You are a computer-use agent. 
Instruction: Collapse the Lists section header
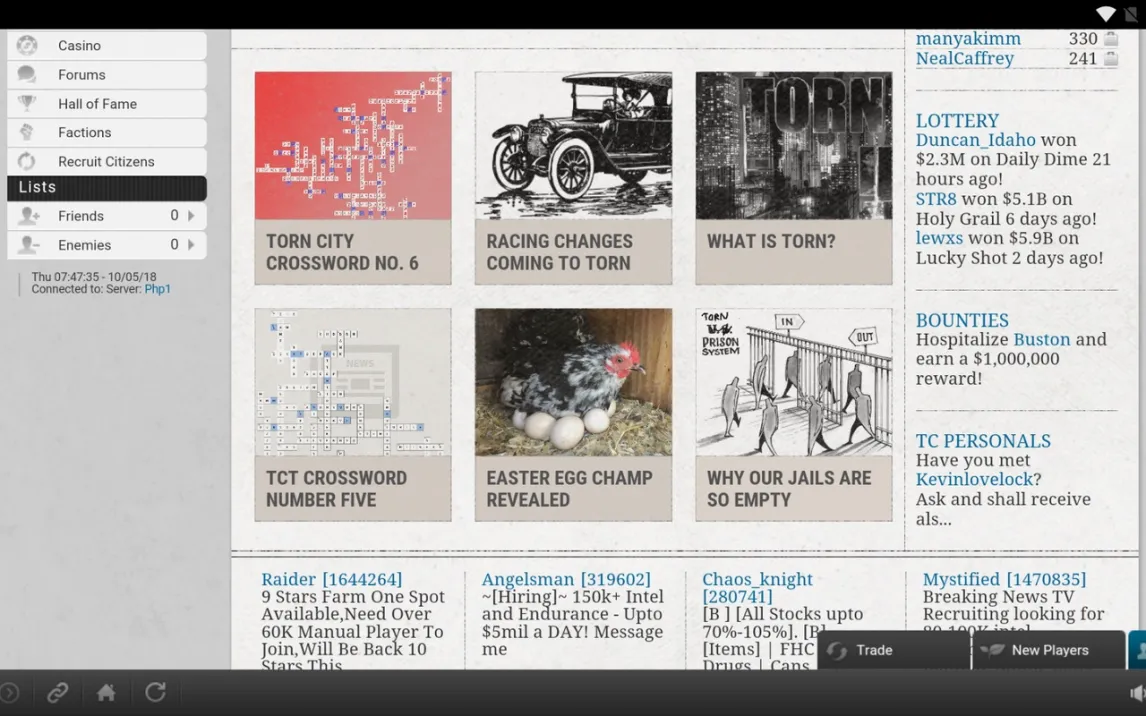tap(106, 188)
